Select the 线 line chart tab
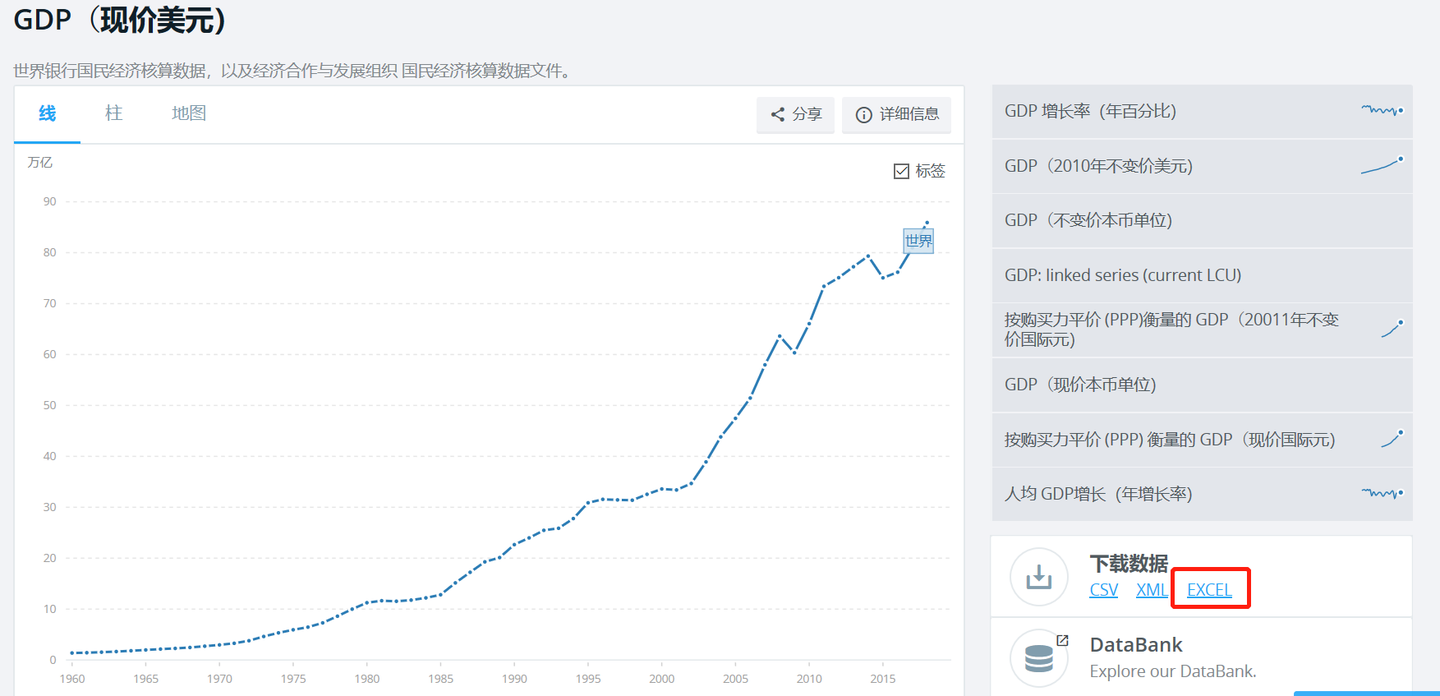The height and width of the screenshot is (696, 1440). (47, 113)
